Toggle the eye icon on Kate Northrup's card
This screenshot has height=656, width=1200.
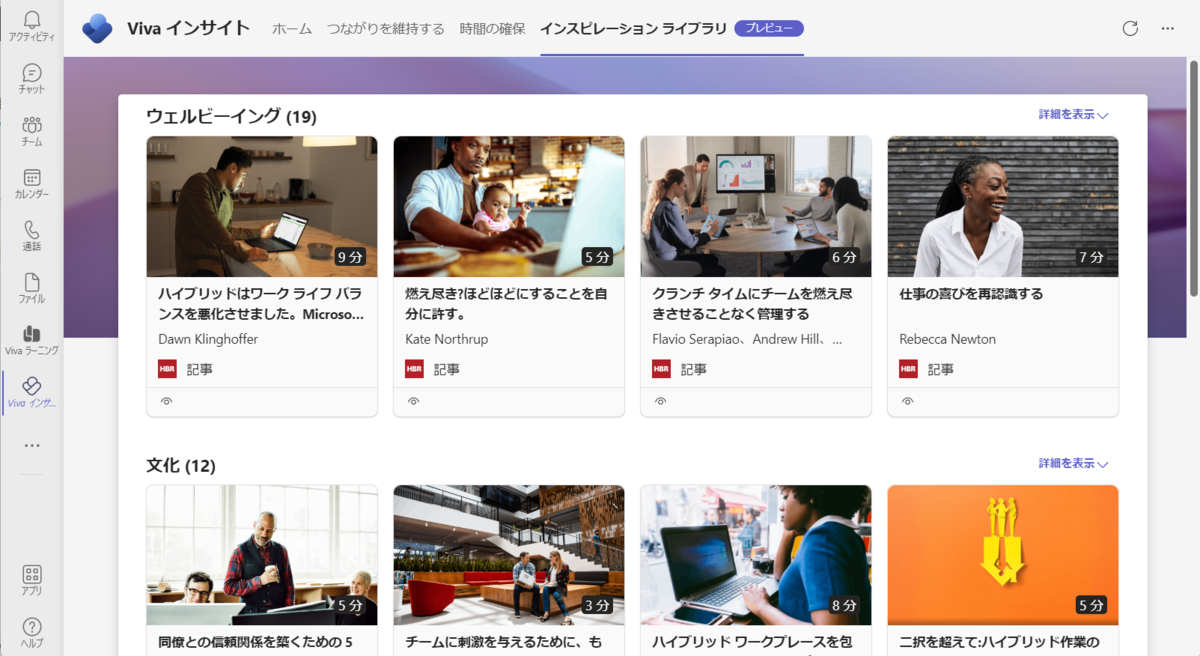tap(413, 401)
